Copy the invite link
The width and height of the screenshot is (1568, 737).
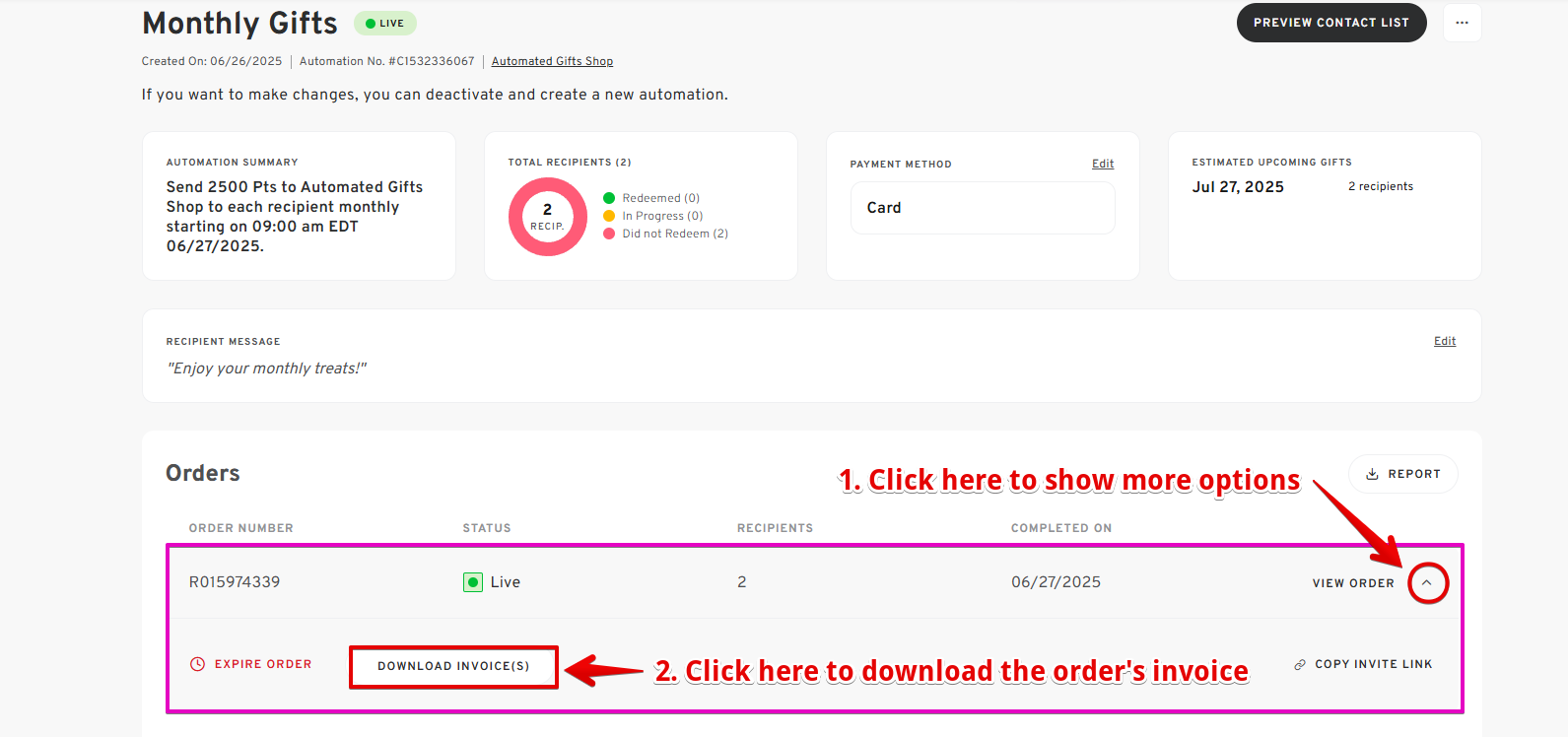[x=1363, y=664]
